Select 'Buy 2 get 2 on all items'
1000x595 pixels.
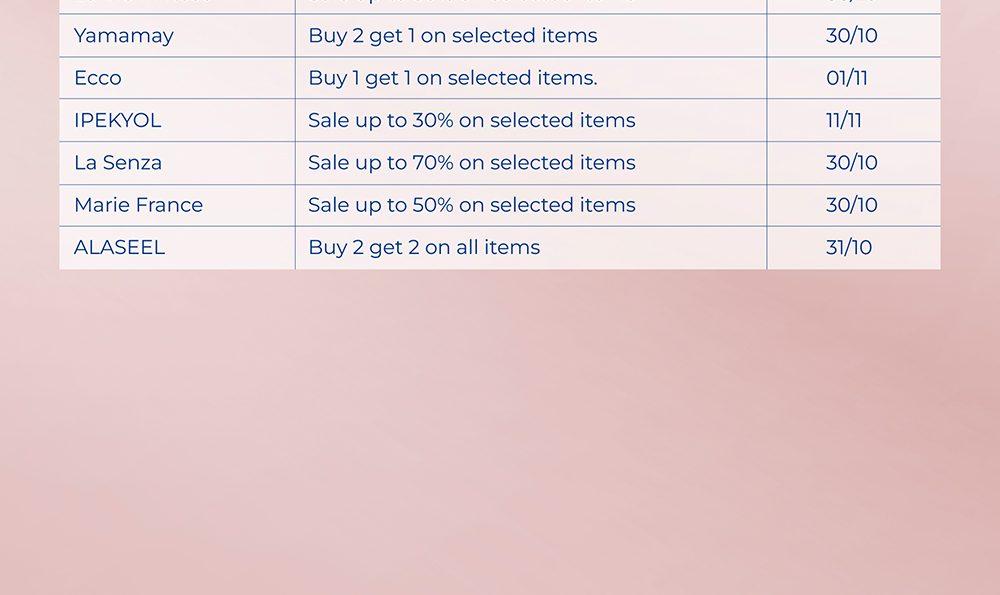tap(424, 248)
